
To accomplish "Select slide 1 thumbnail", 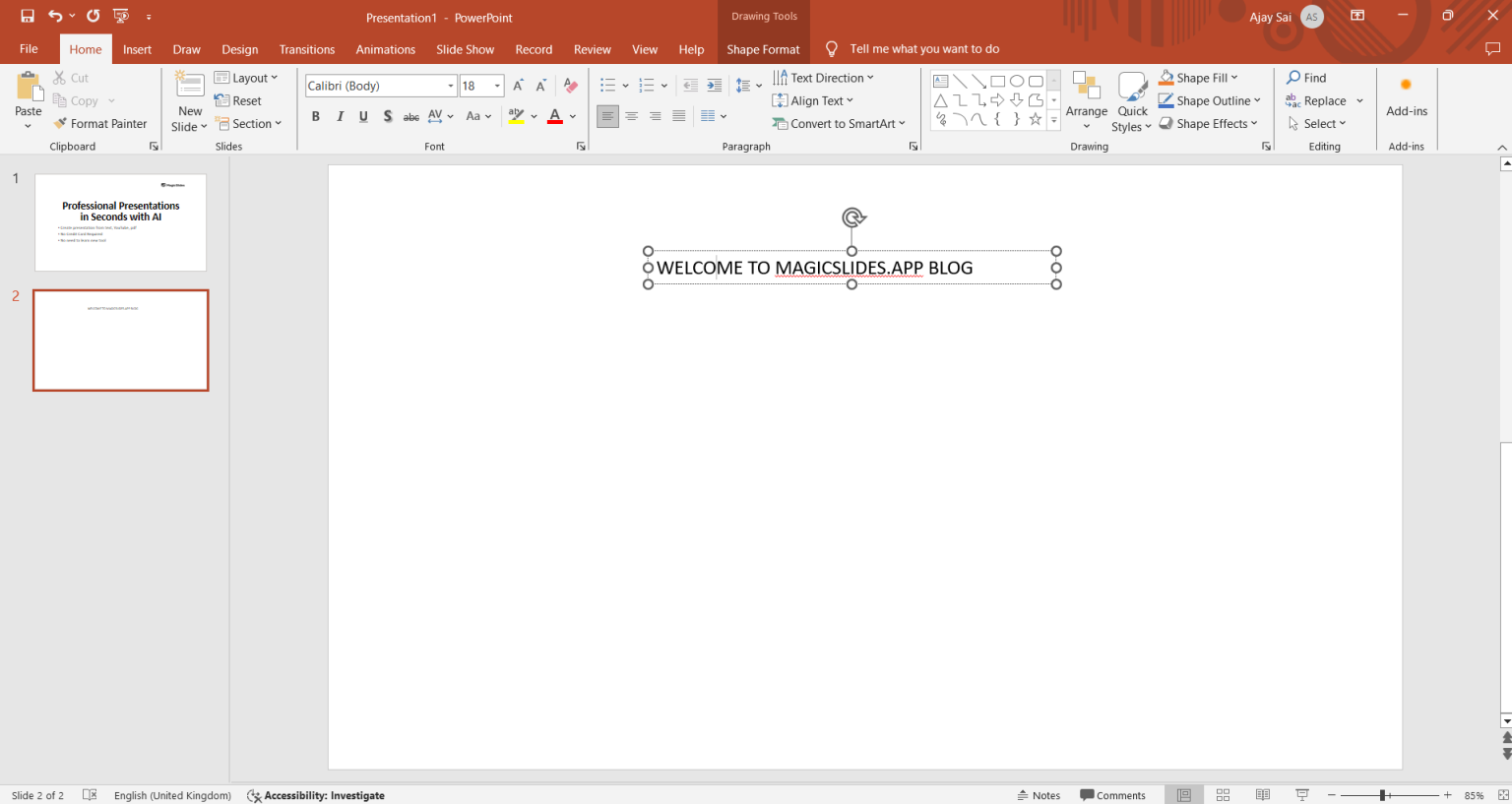I will tap(121, 222).
